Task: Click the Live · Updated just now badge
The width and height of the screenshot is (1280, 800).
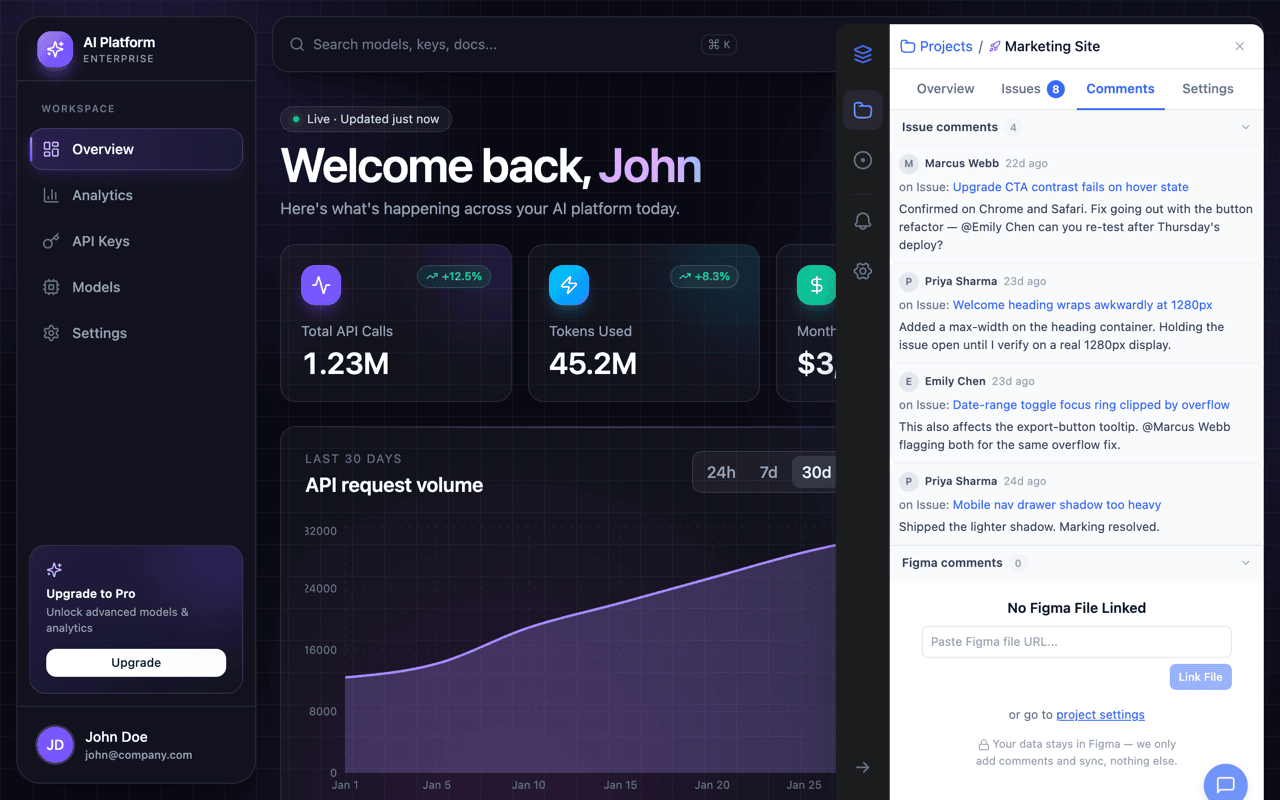Action: 366,119
